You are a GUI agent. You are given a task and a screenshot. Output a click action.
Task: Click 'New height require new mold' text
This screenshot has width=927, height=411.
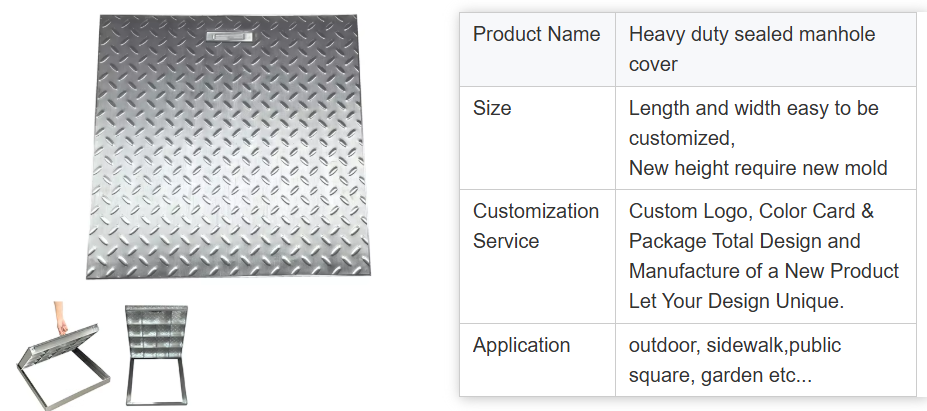coord(758,168)
